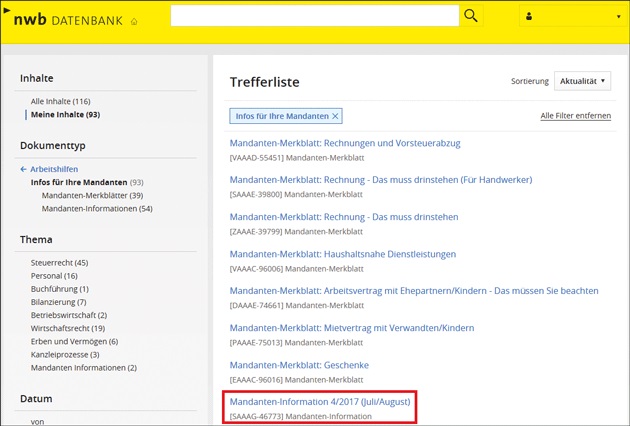Image resolution: width=630 pixels, height=426 pixels.
Task: Open the home icon beside Datenbank
Action: [135, 21]
